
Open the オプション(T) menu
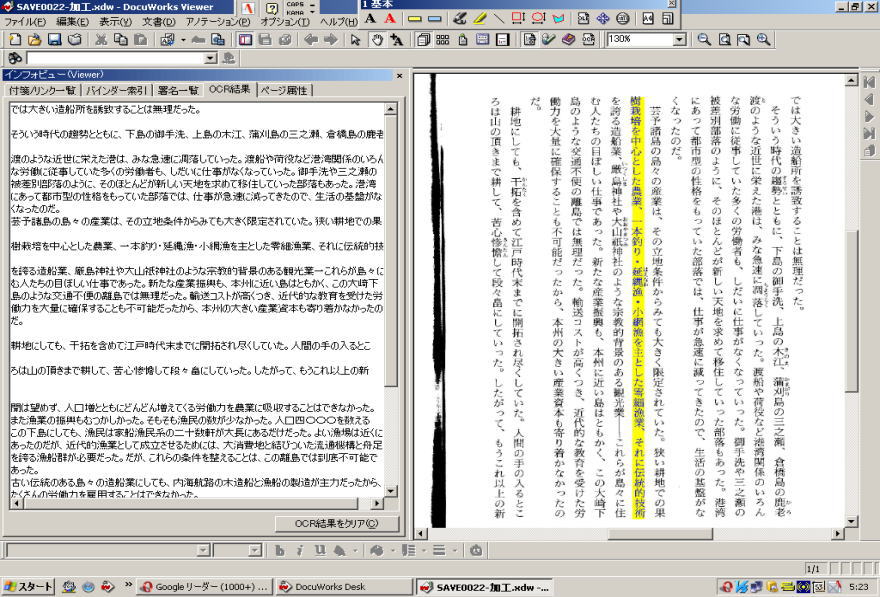tap(285, 22)
